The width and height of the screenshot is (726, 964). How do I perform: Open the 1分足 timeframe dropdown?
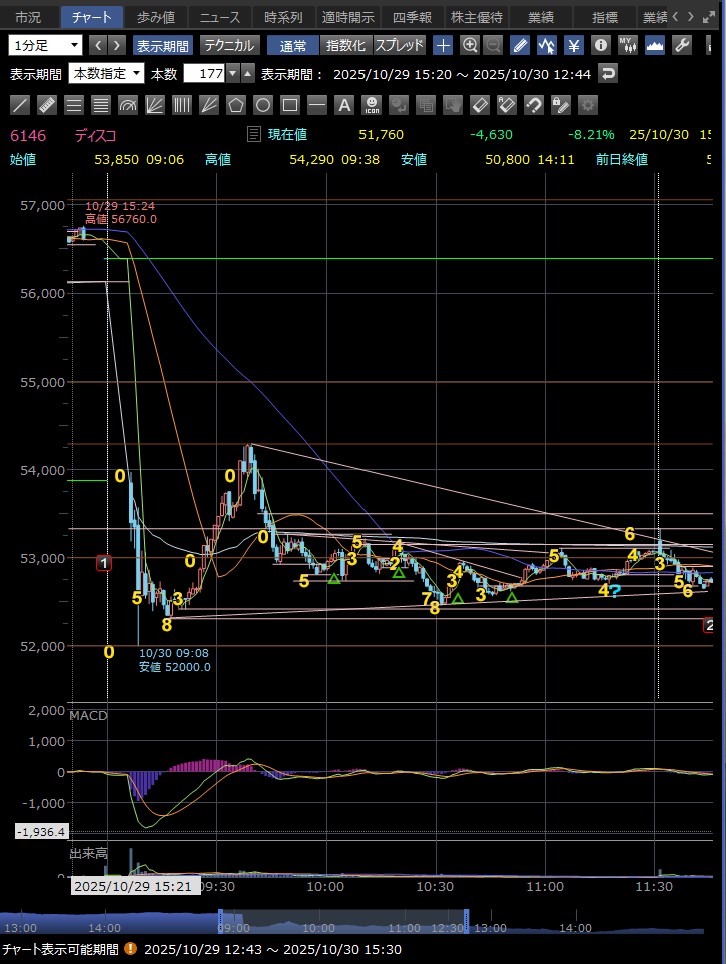click(46, 45)
